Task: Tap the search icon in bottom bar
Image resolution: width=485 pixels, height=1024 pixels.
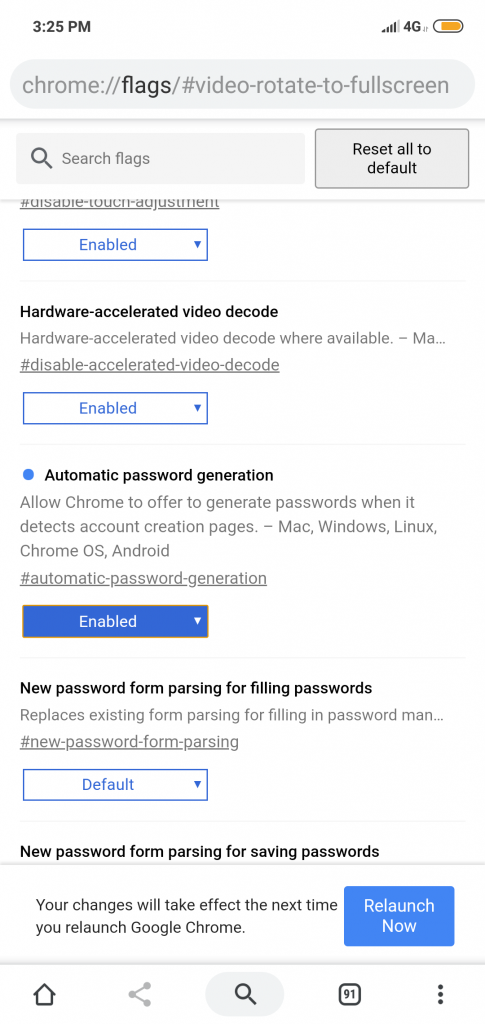Action: (245, 995)
